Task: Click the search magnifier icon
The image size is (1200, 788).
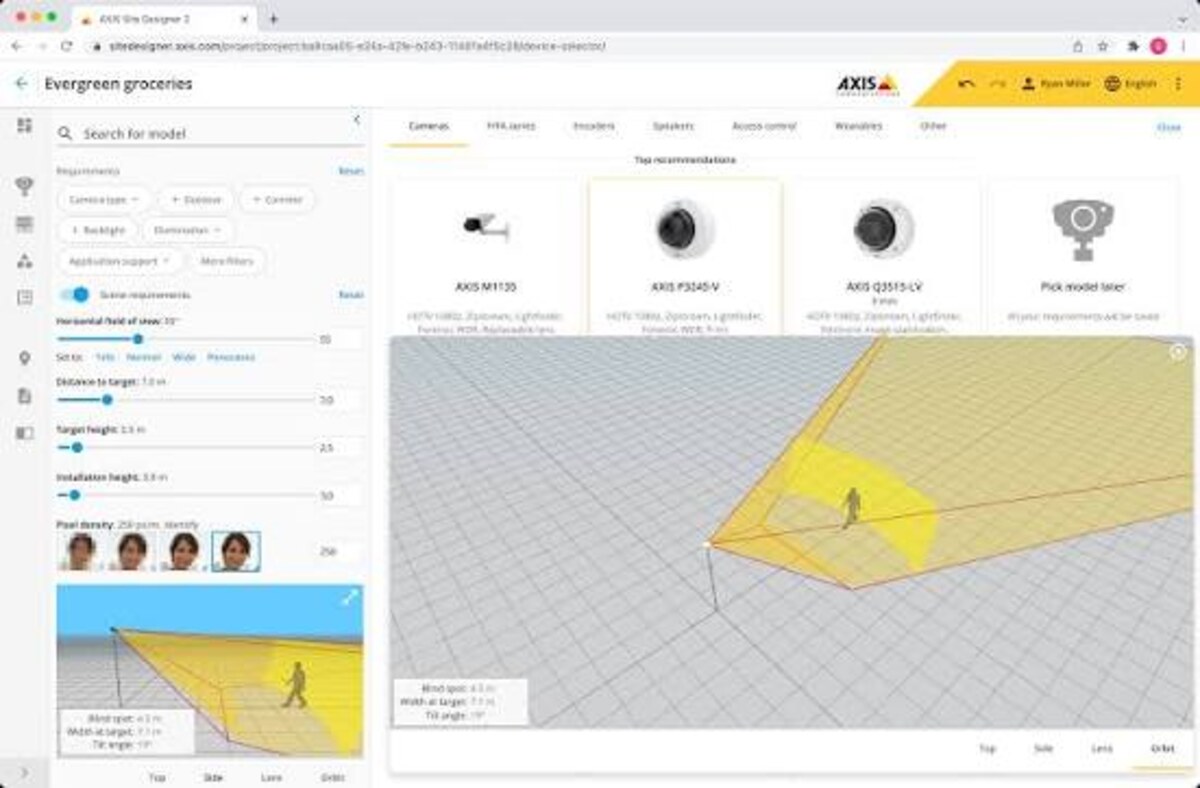Action: point(65,134)
